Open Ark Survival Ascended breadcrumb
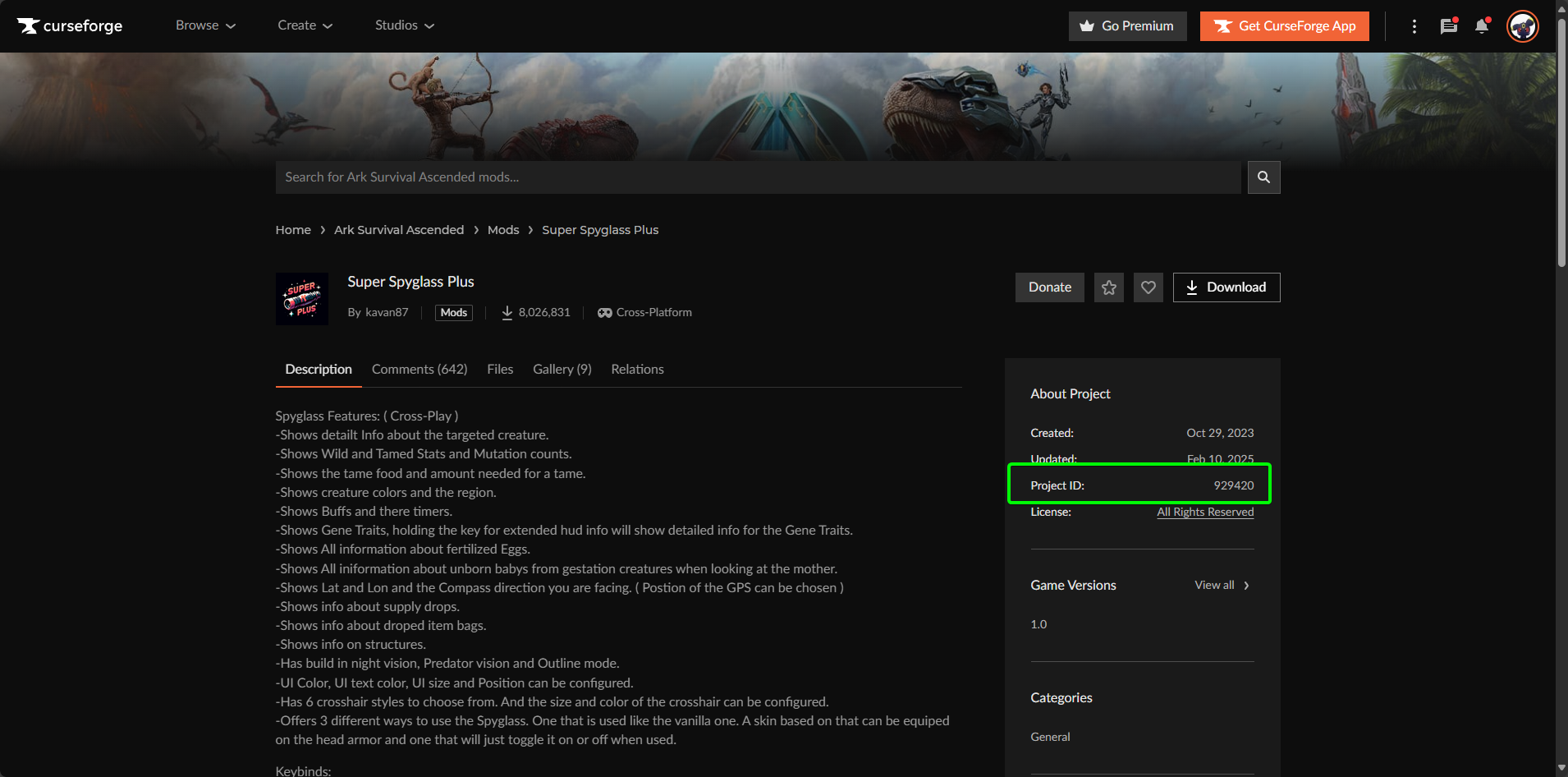 pos(399,230)
